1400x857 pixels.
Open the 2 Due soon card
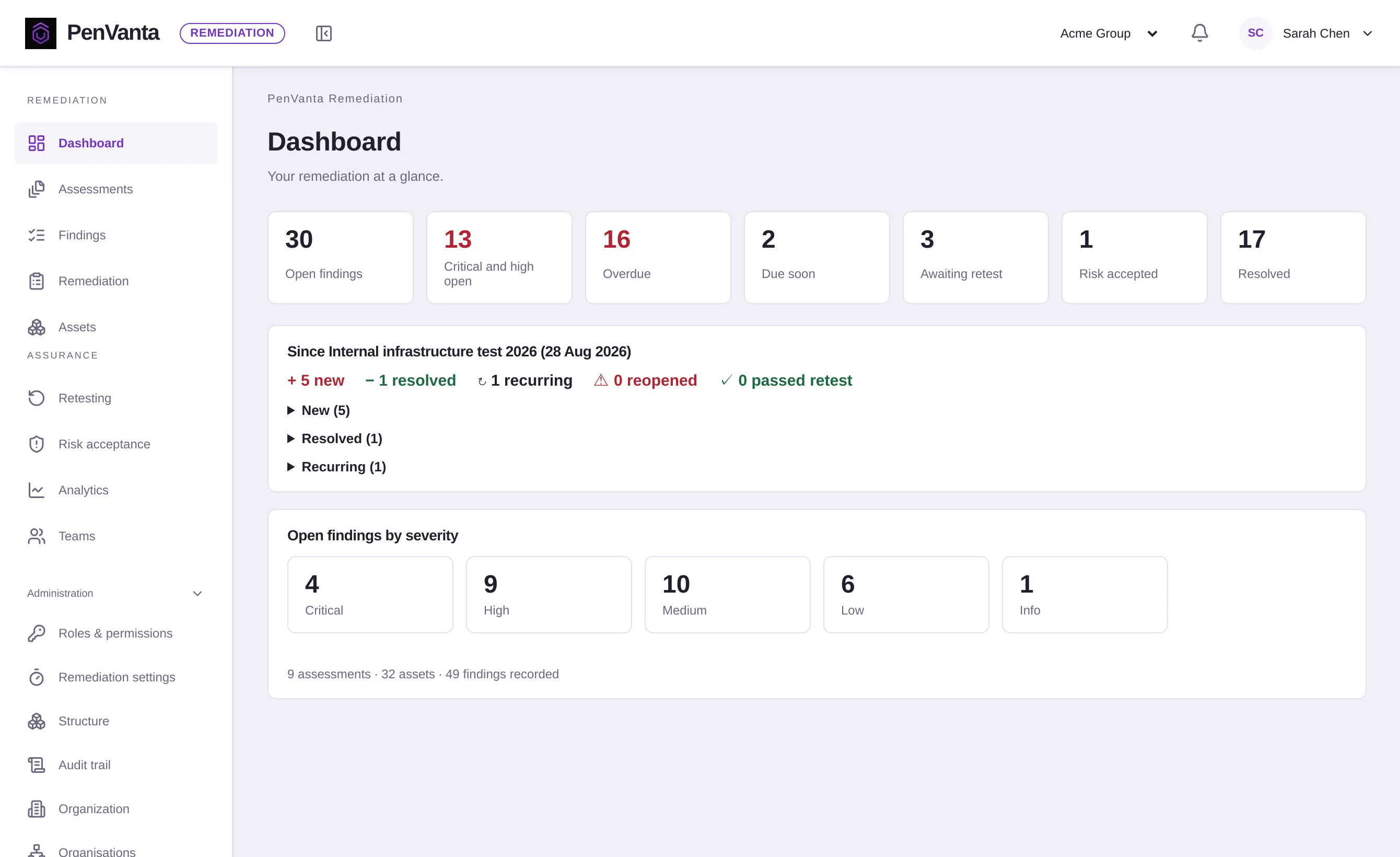click(x=816, y=258)
